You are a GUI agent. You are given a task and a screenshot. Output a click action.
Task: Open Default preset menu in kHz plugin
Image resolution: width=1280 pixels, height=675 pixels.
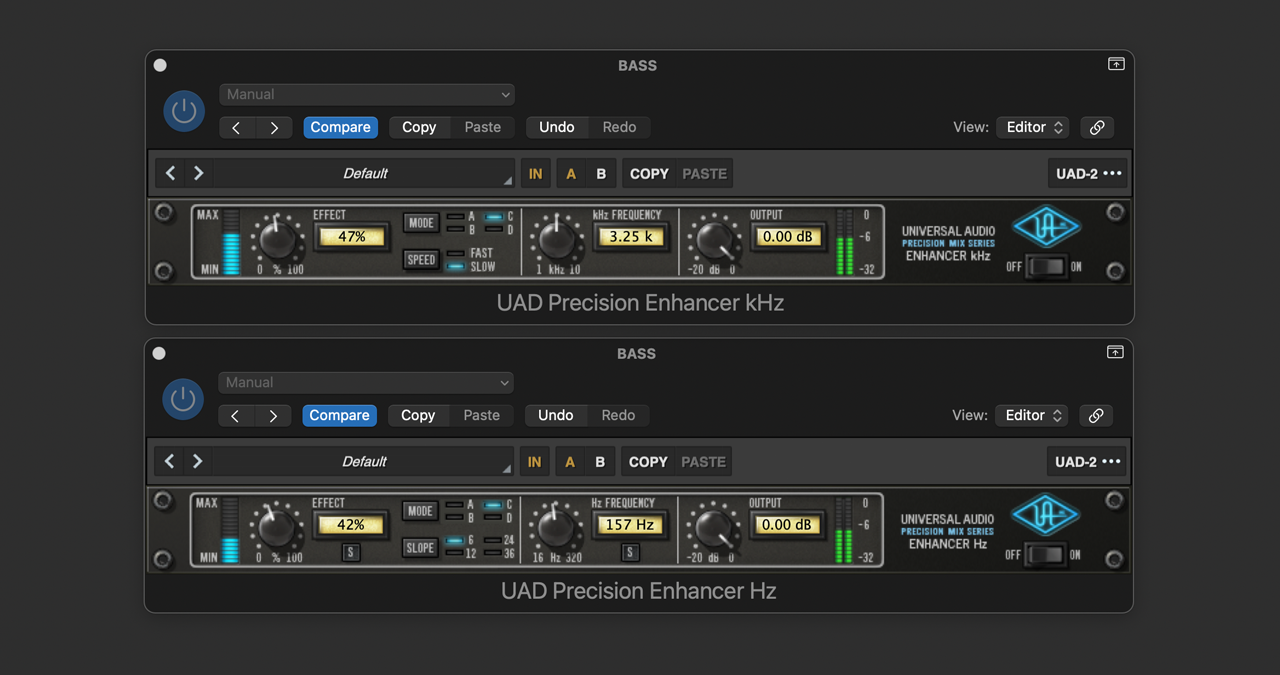[365, 173]
